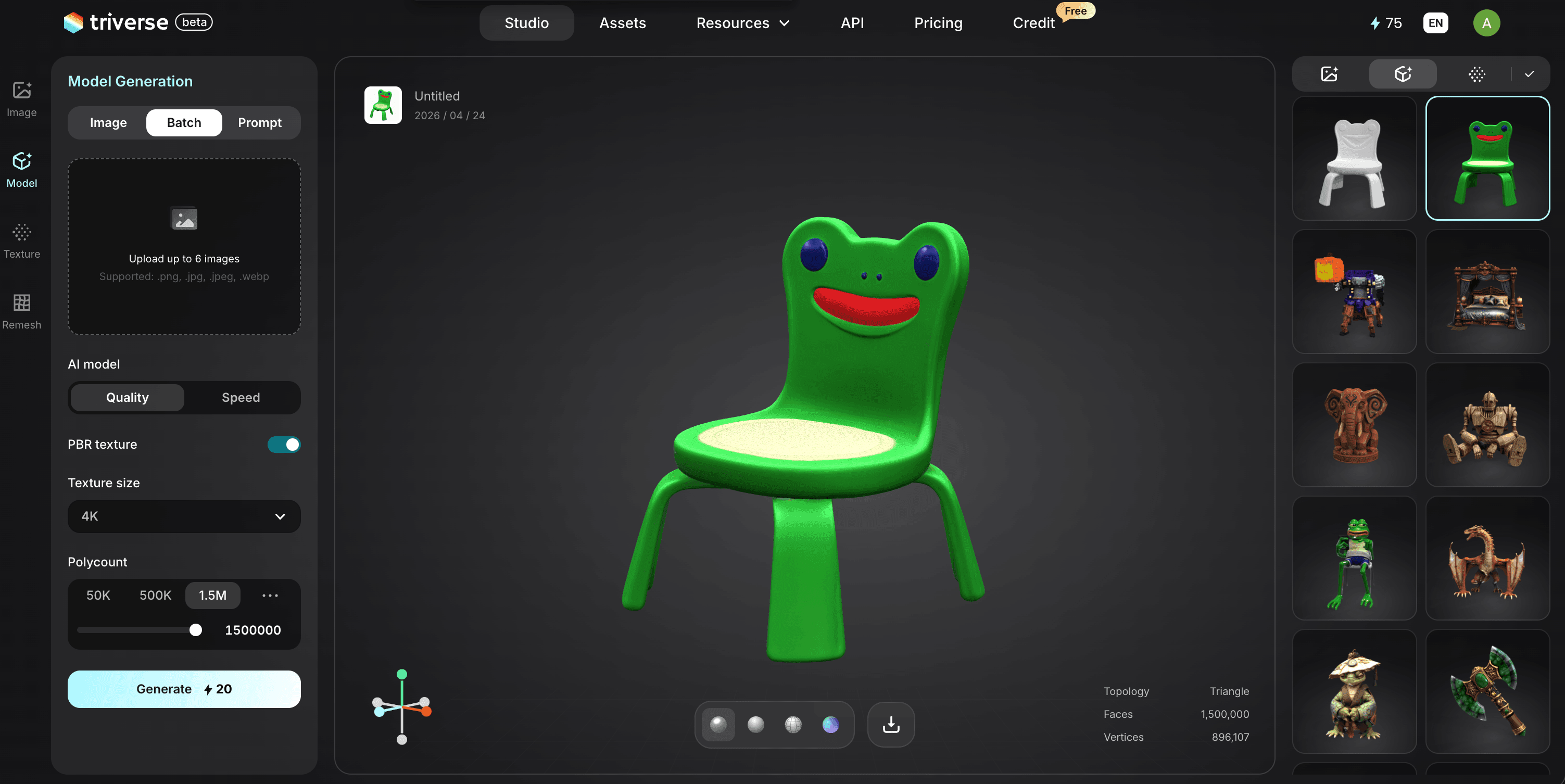The image size is (1565, 784).
Task: Open the white untextured chair thumbnail
Action: pos(1354,158)
